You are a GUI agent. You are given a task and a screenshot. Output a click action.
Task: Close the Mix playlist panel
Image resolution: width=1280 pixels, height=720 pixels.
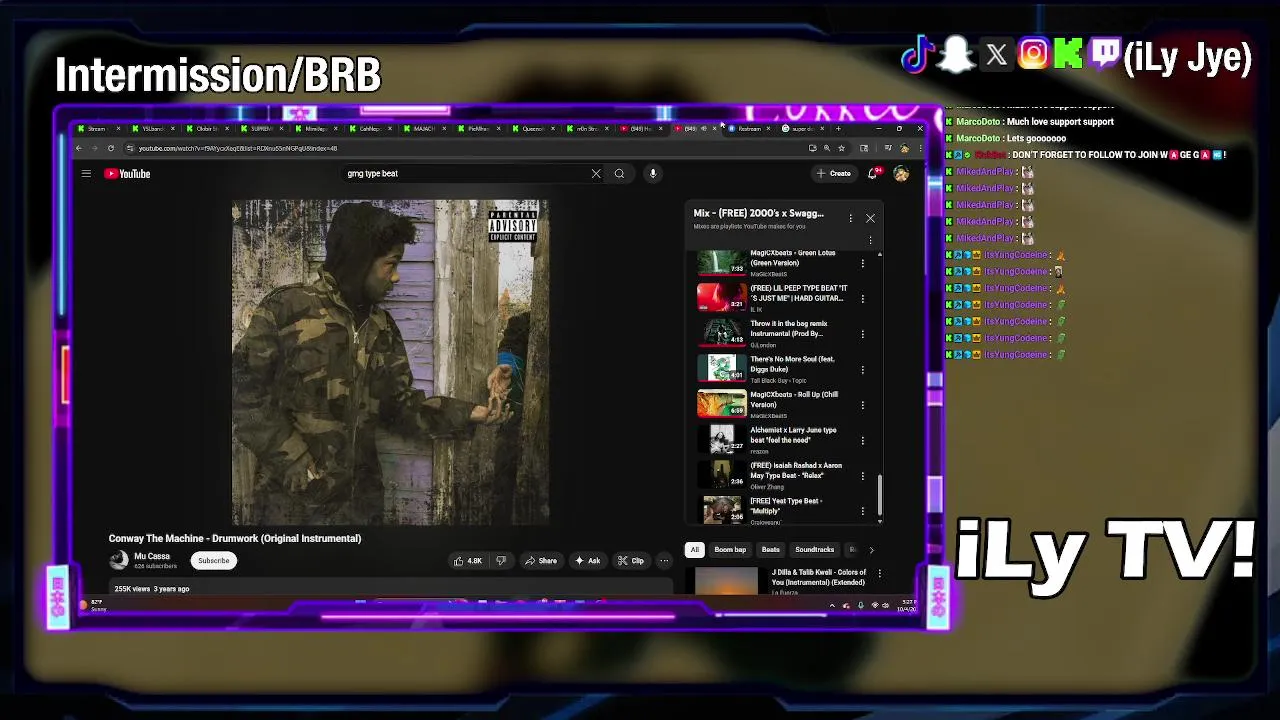[x=870, y=218]
